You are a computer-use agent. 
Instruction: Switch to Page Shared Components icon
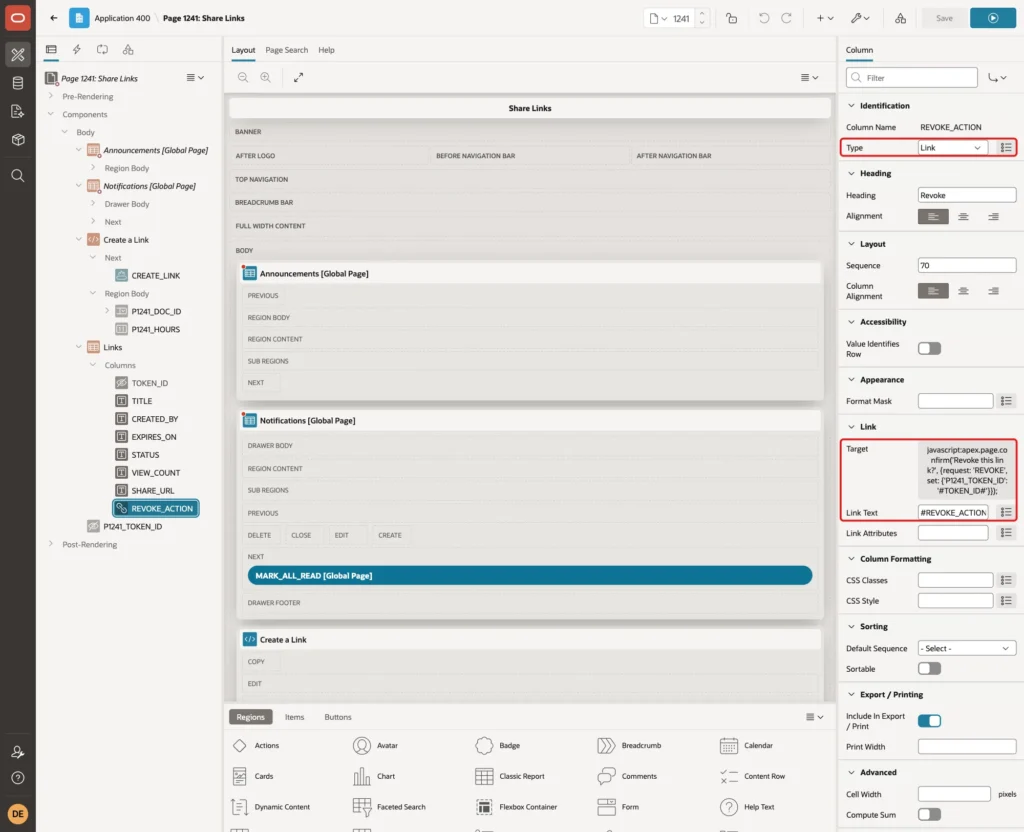(x=128, y=50)
